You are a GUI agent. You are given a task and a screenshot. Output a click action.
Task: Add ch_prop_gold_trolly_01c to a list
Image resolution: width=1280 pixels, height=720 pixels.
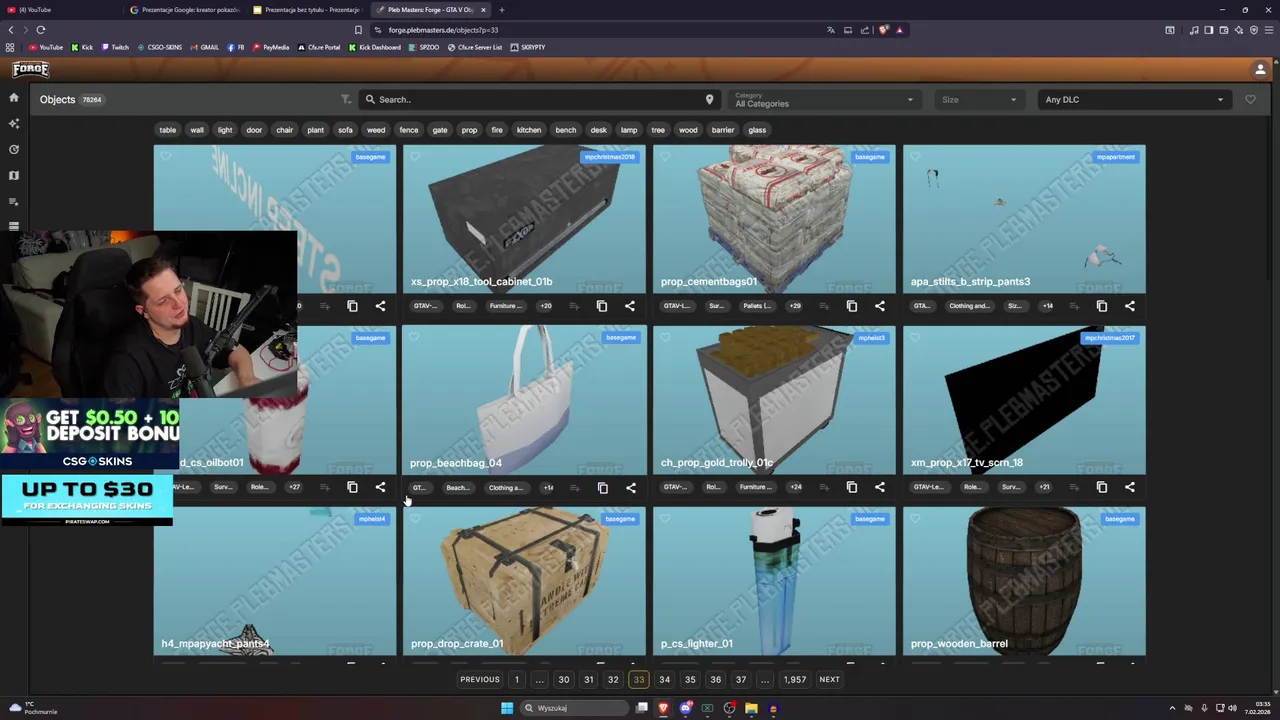coord(824,487)
